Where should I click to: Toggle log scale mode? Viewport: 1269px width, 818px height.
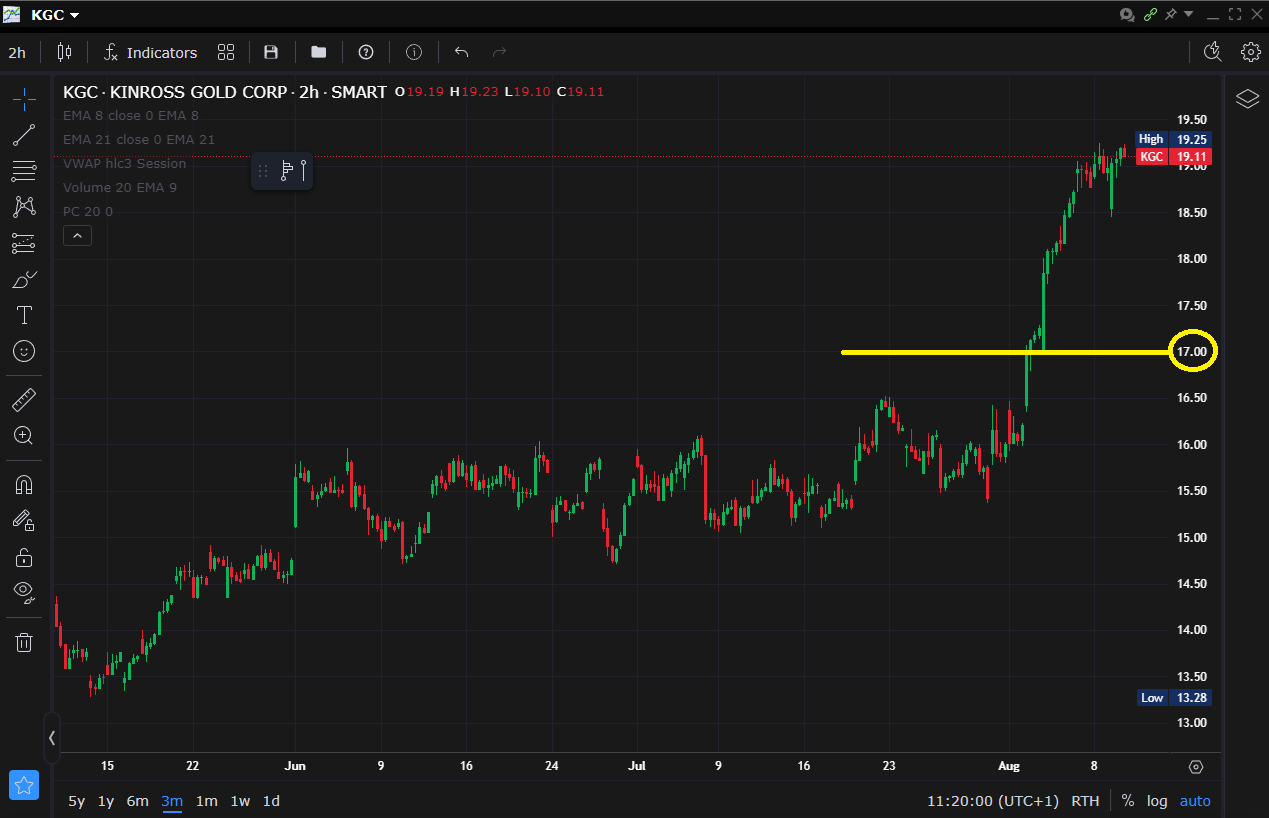pyautogui.click(x=1157, y=801)
